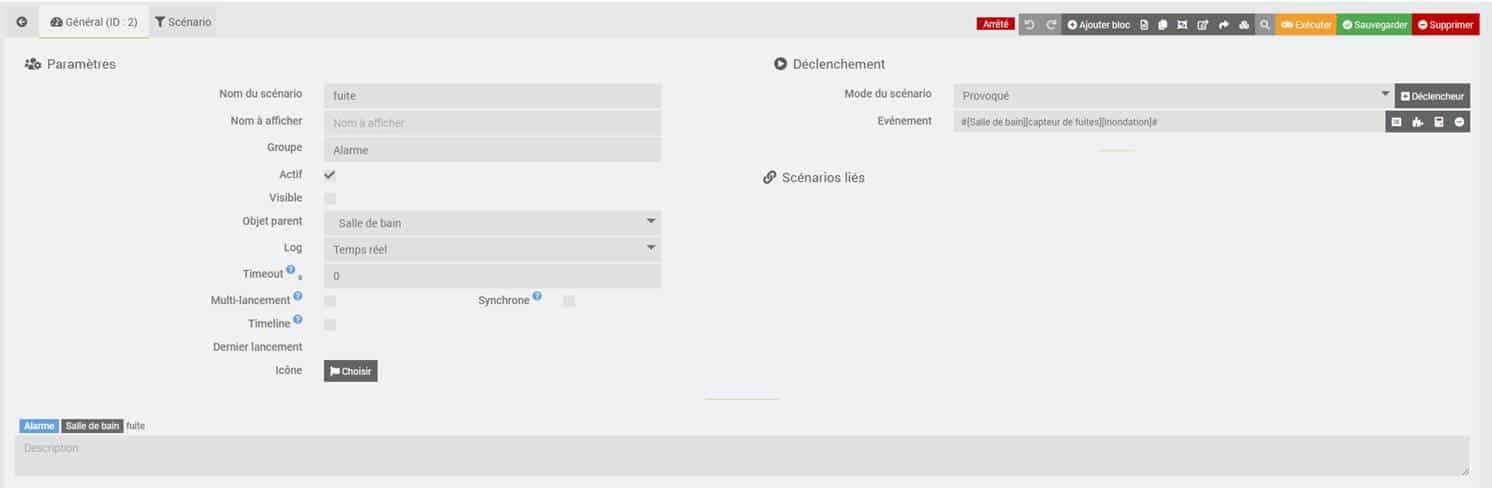Click help icon next to Synchrone
Image resolution: width=1492 pixels, height=488 pixels.
tap(537, 296)
